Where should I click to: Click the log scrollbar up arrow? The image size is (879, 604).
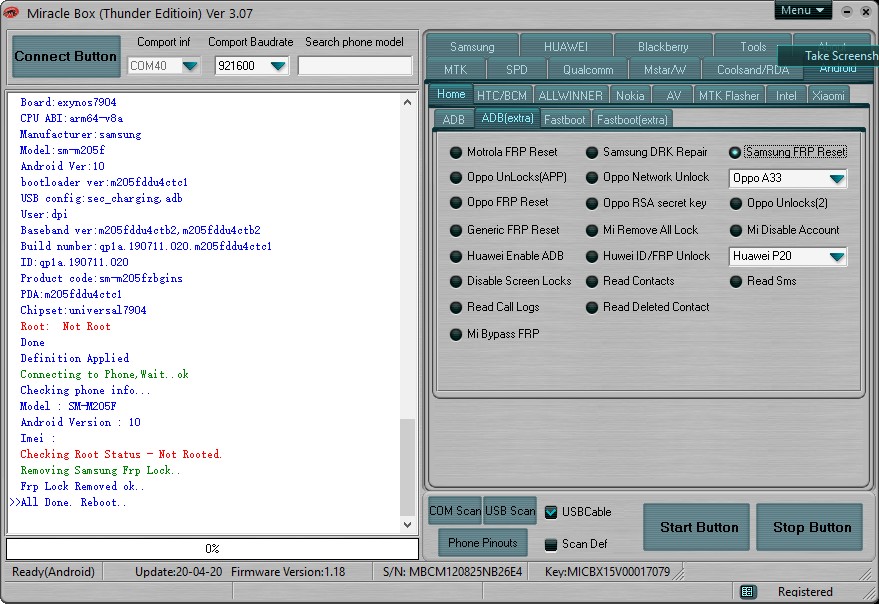[408, 102]
